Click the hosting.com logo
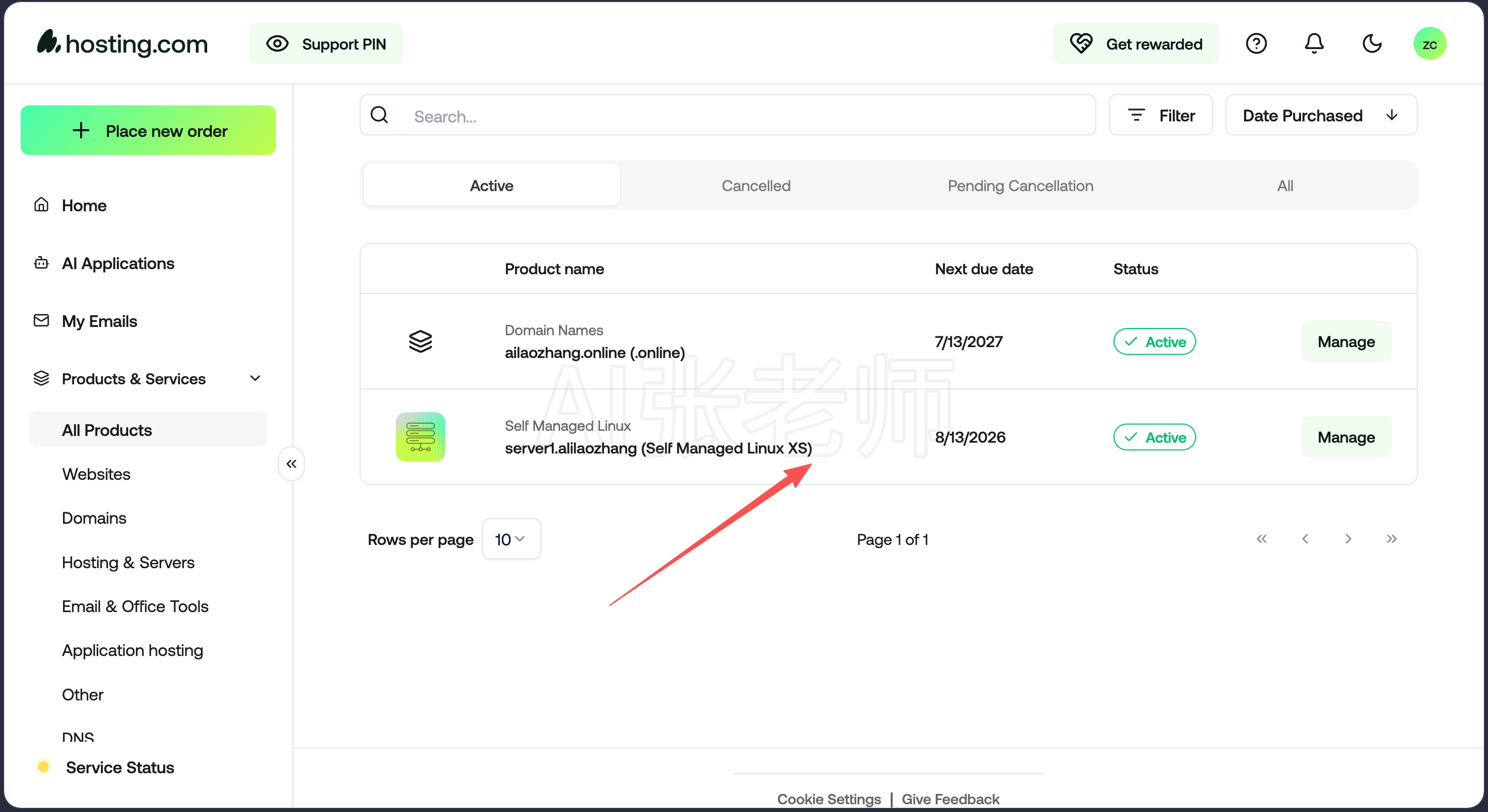The height and width of the screenshot is (812, 1488). tap(122, 44)
